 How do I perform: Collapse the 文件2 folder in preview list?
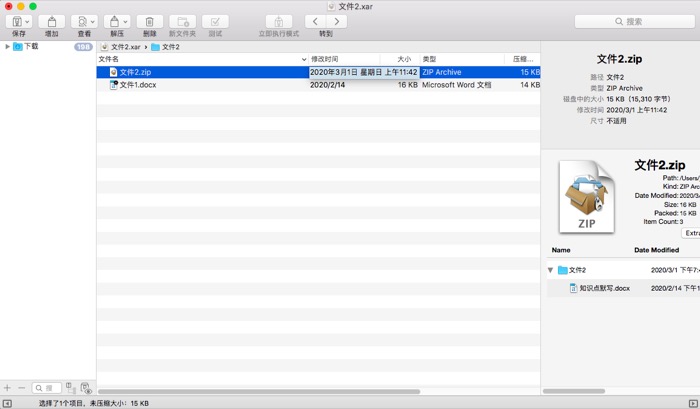coord(550,270)
